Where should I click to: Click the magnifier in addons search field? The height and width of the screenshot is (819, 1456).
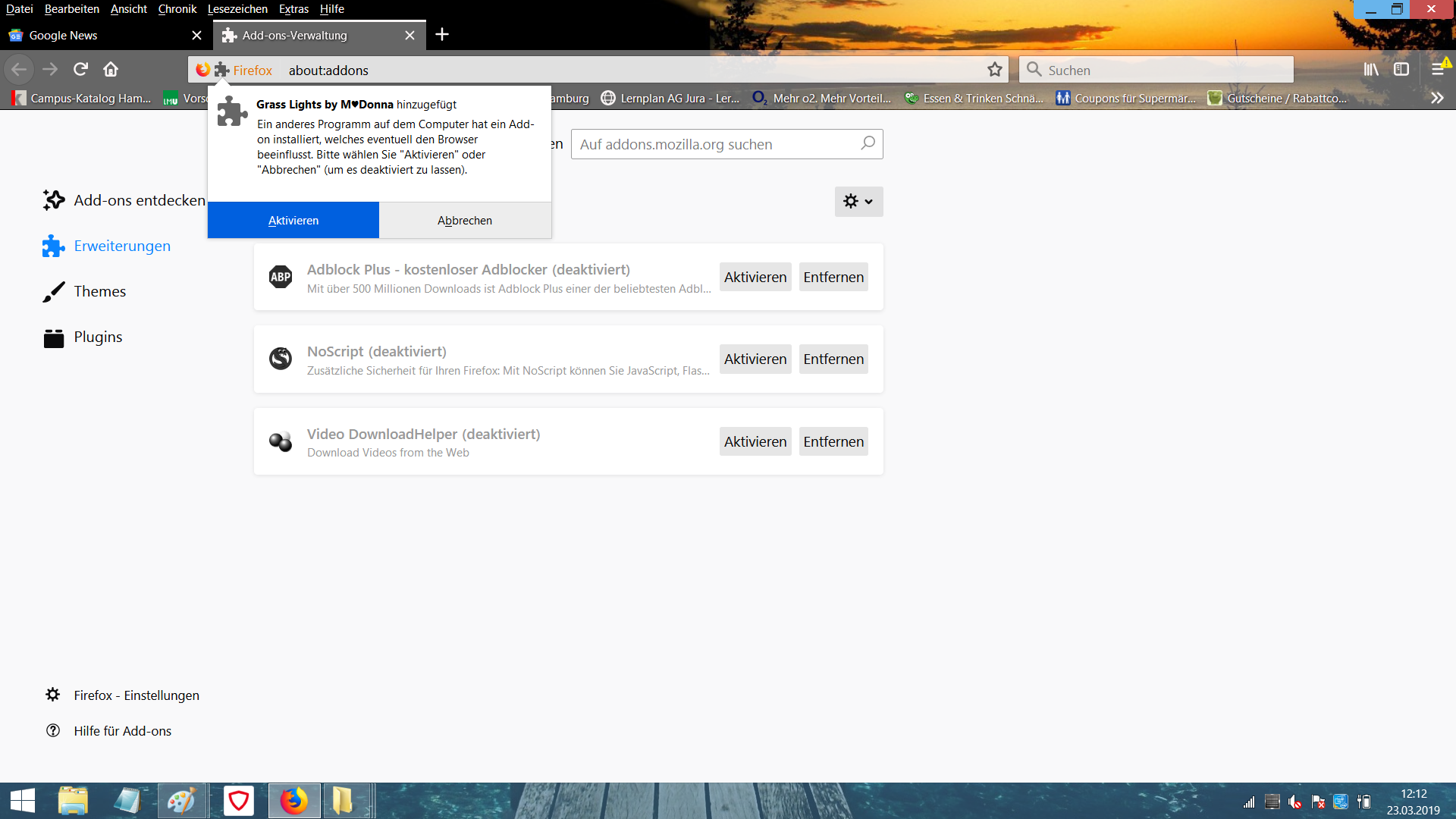tap(868, 143)
